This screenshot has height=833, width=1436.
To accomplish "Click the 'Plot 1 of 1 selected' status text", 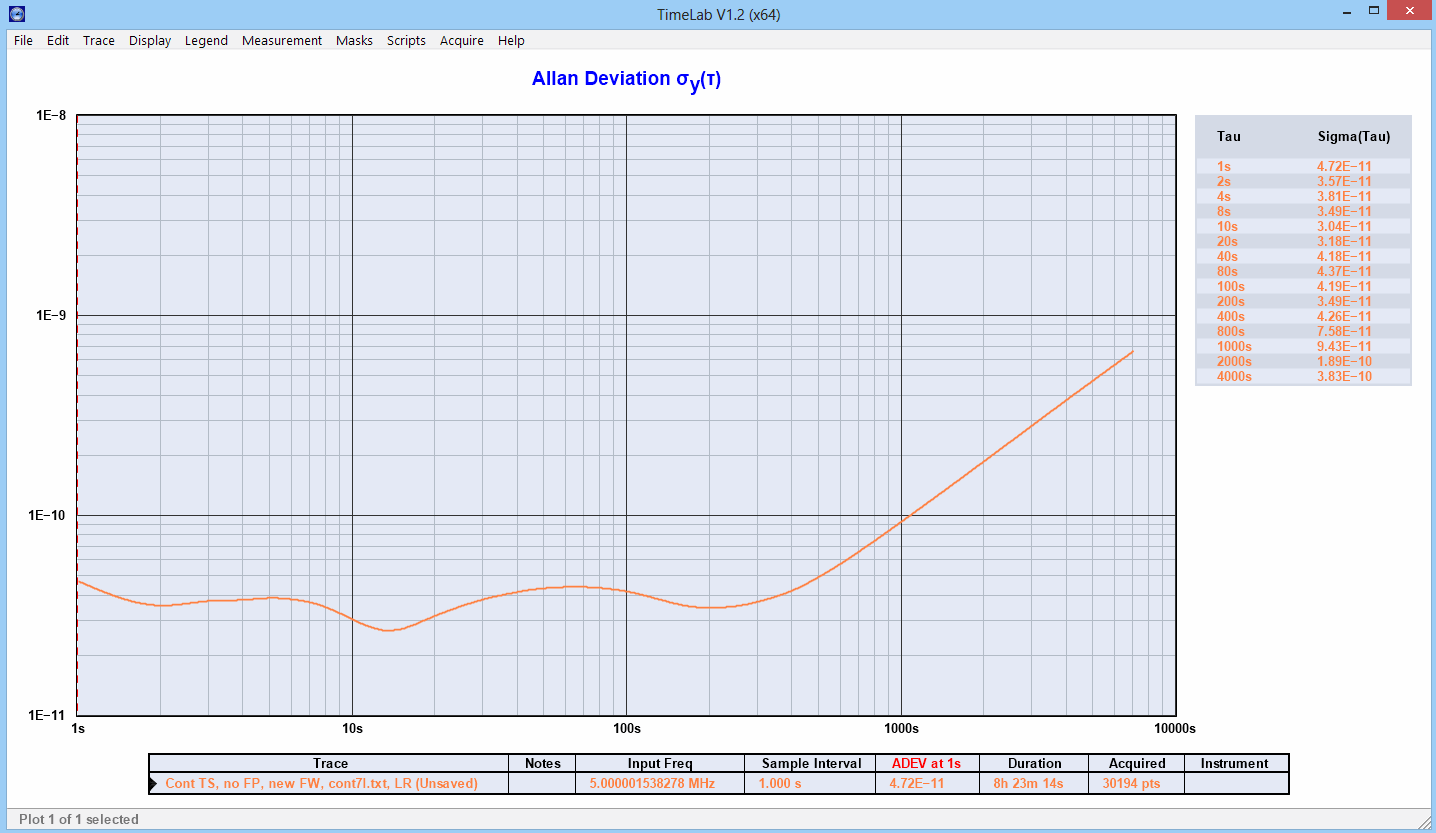I will [x=79, y=819].
